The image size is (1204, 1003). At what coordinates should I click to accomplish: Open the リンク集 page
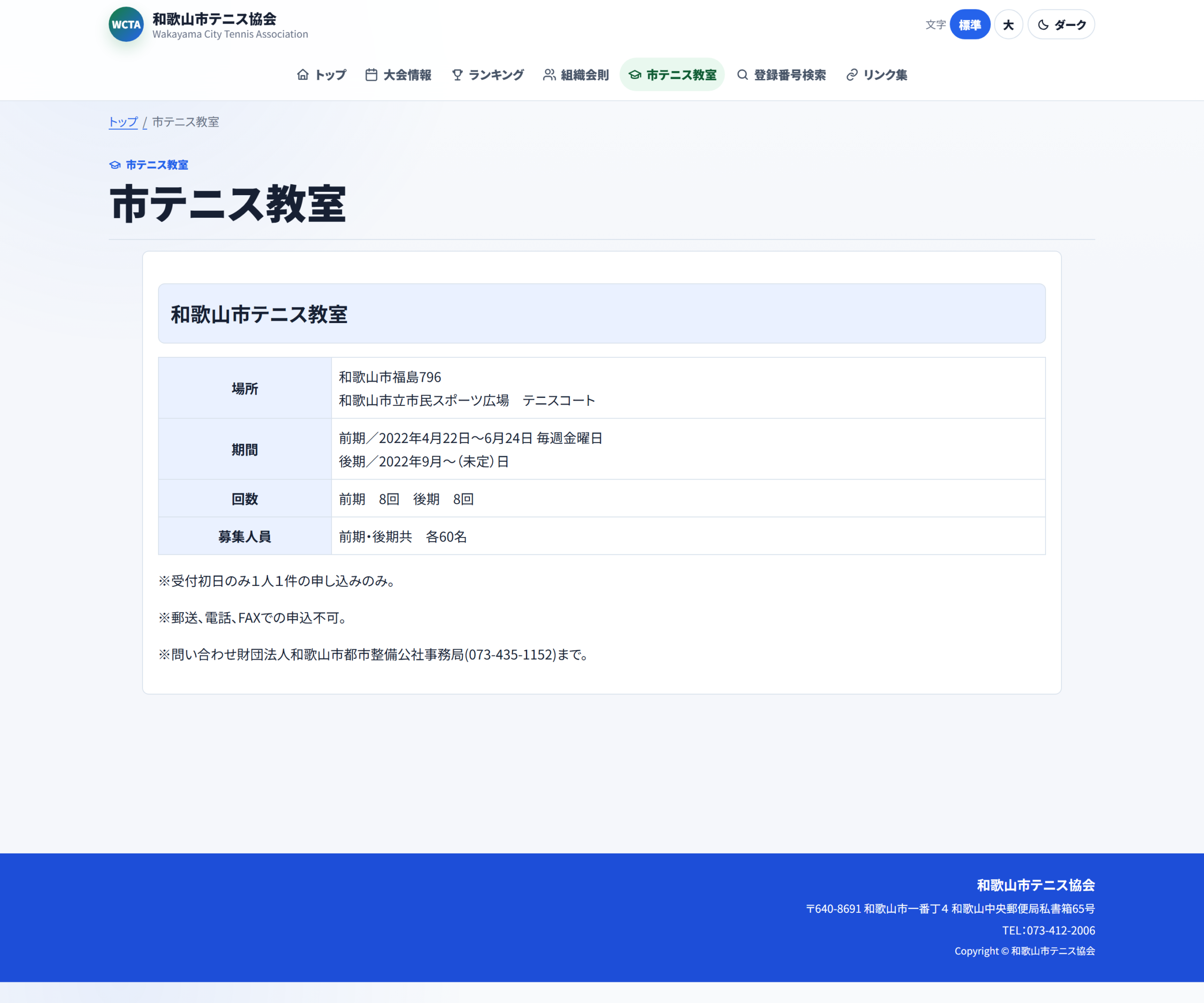point(877,74)
